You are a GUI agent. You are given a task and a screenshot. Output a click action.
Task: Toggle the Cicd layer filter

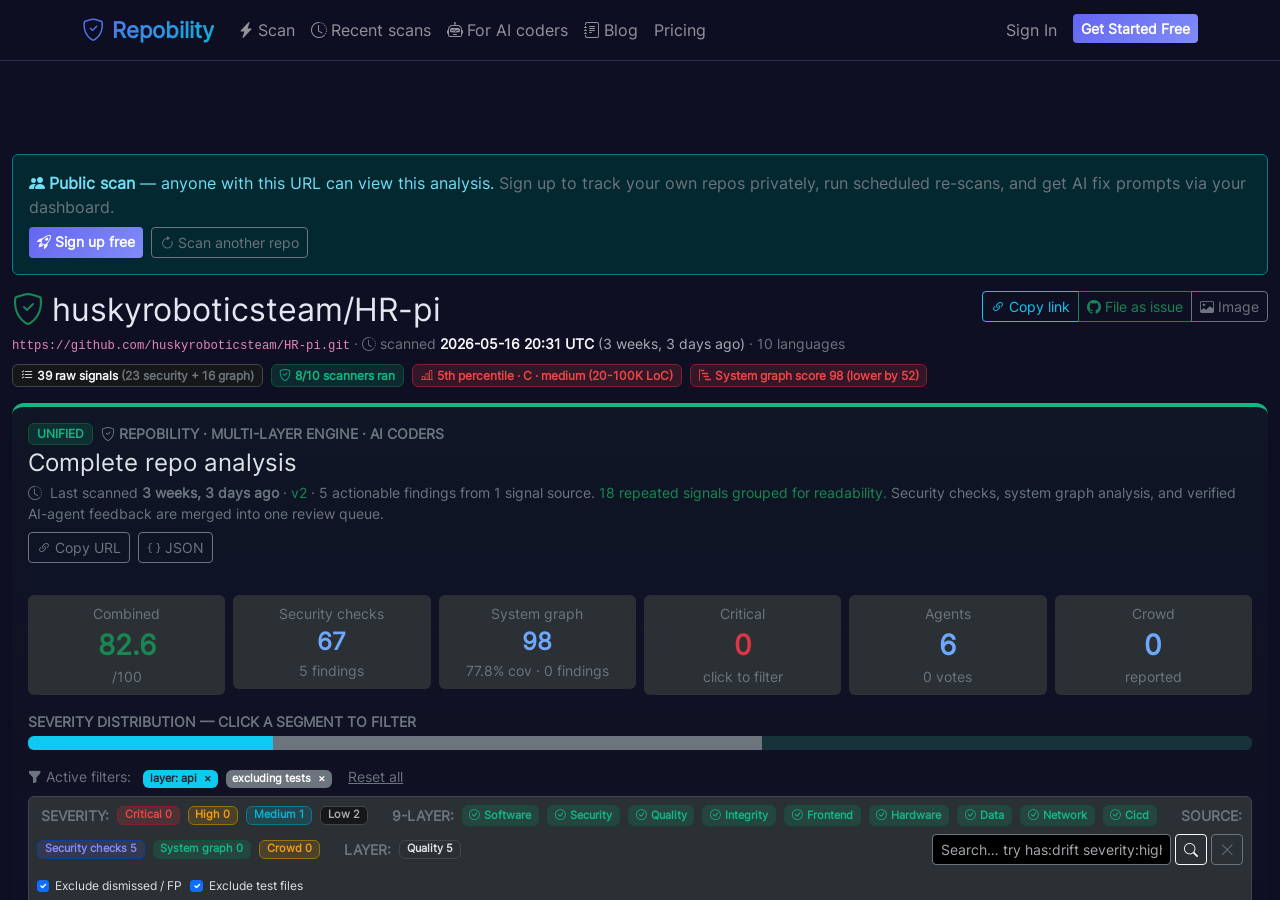(1130, 815)
